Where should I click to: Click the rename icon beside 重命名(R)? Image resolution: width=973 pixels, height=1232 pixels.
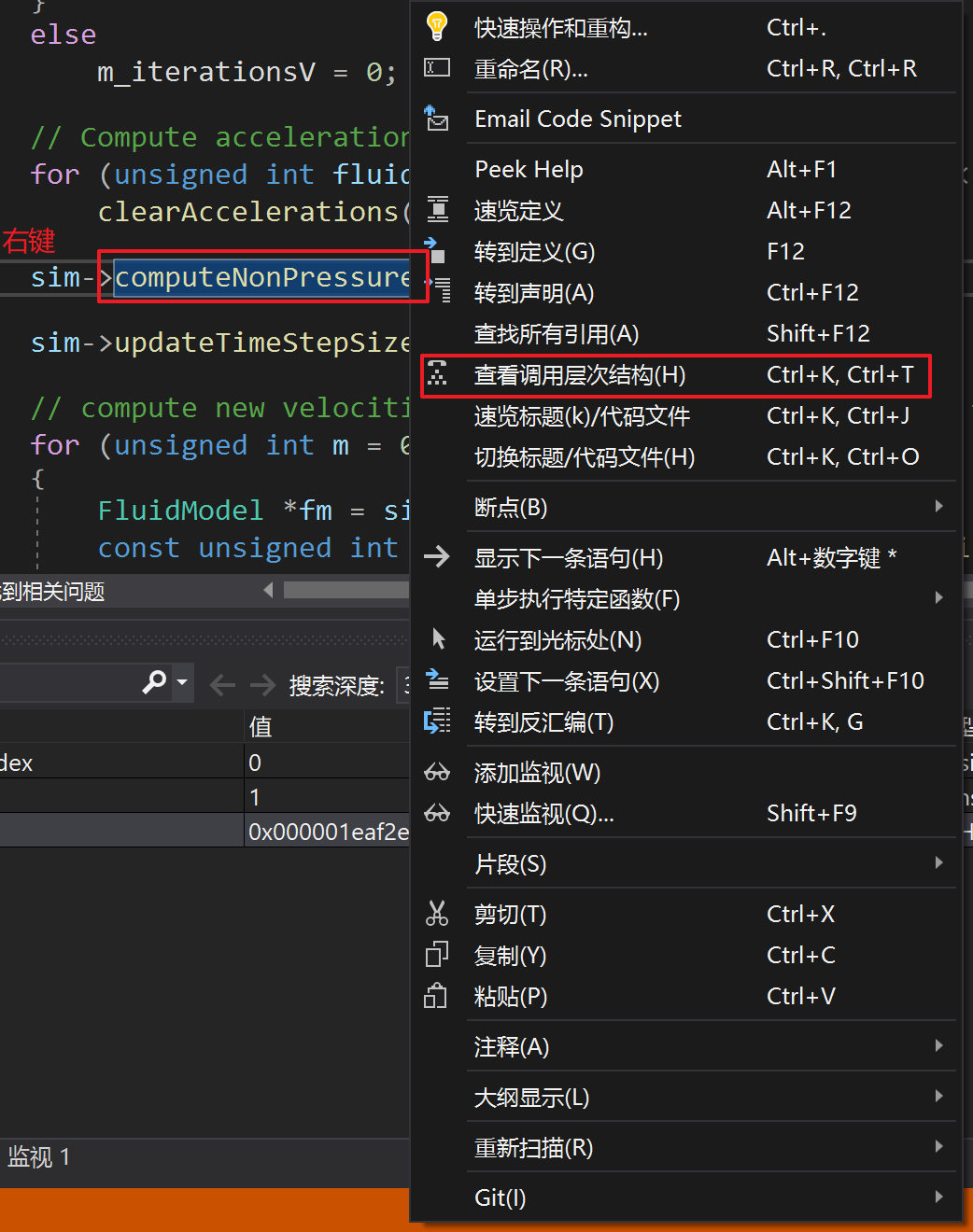[x=437, y=68]
